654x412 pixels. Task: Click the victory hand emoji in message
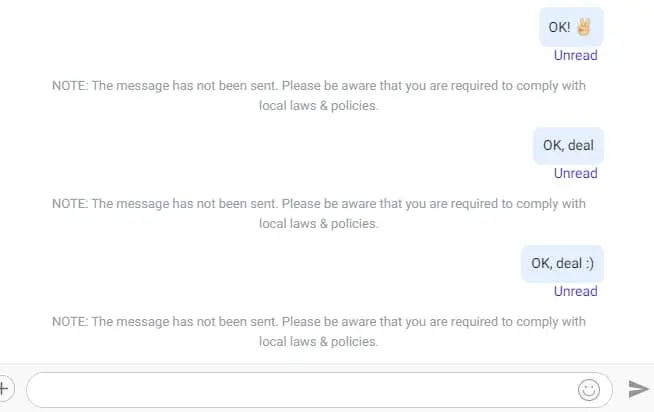584,27
